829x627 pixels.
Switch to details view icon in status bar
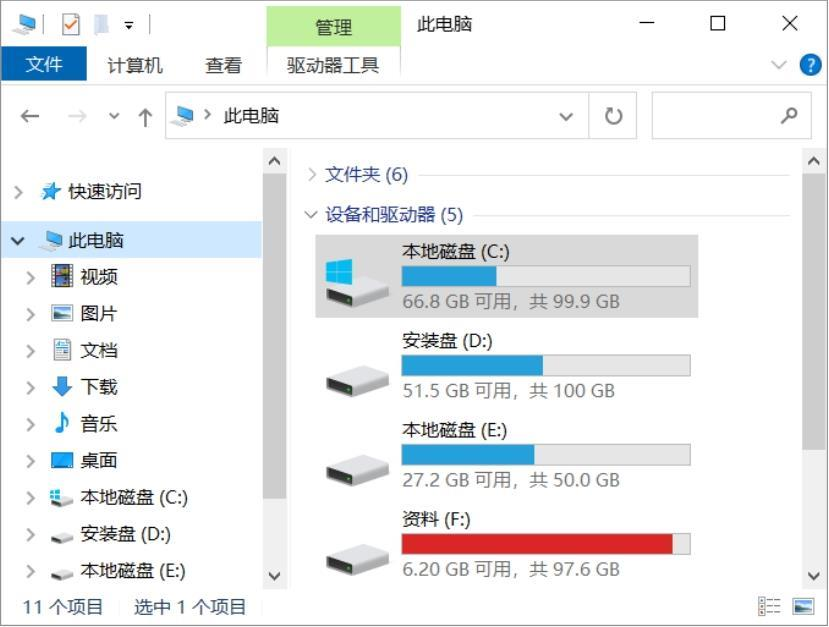769,606
